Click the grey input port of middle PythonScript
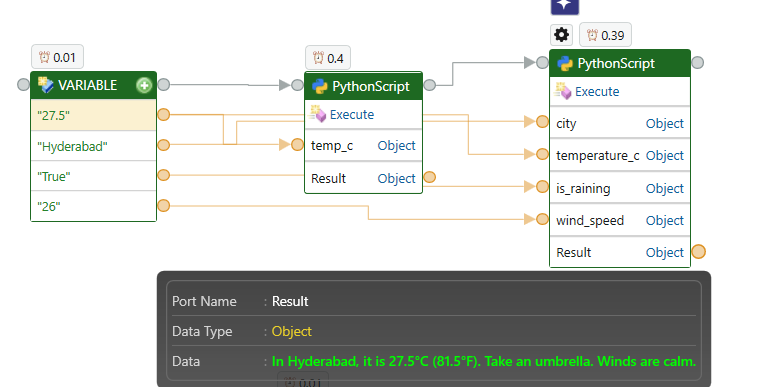The width and height of the screenshot is (769, 387). (x=297, y=85)
